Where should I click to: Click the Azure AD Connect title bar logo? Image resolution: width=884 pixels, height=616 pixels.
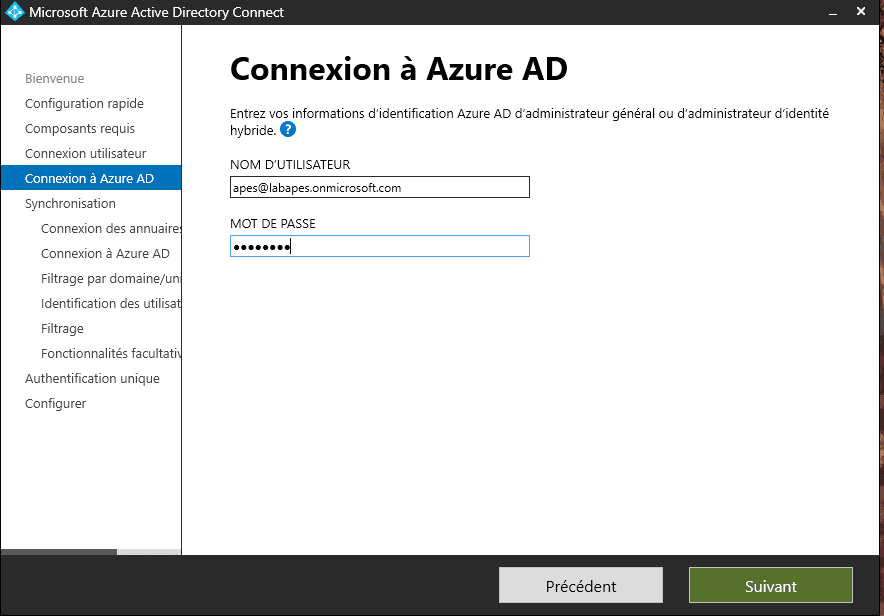point(14,13)
